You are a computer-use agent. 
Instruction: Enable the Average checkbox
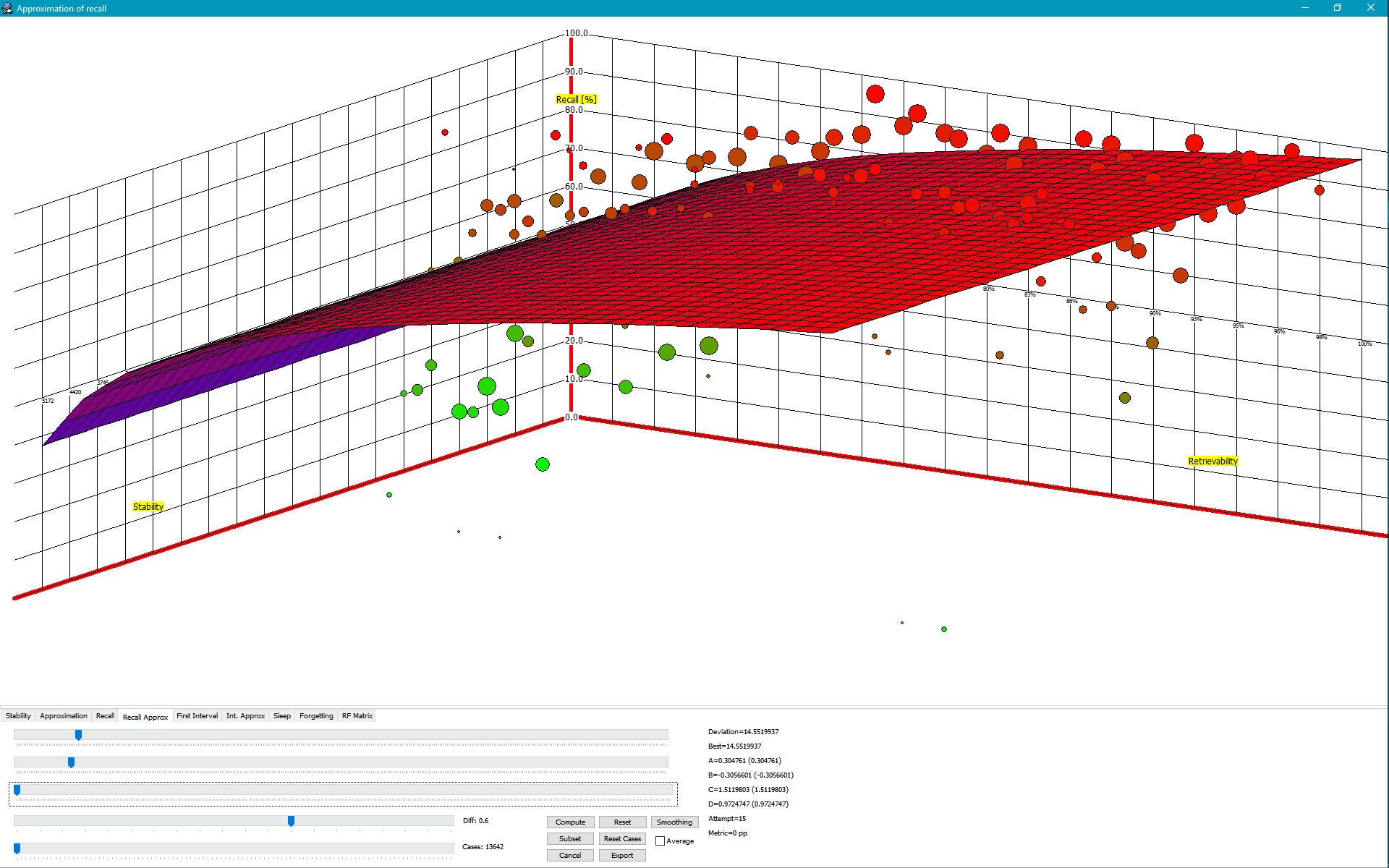(x=660, y=841)
